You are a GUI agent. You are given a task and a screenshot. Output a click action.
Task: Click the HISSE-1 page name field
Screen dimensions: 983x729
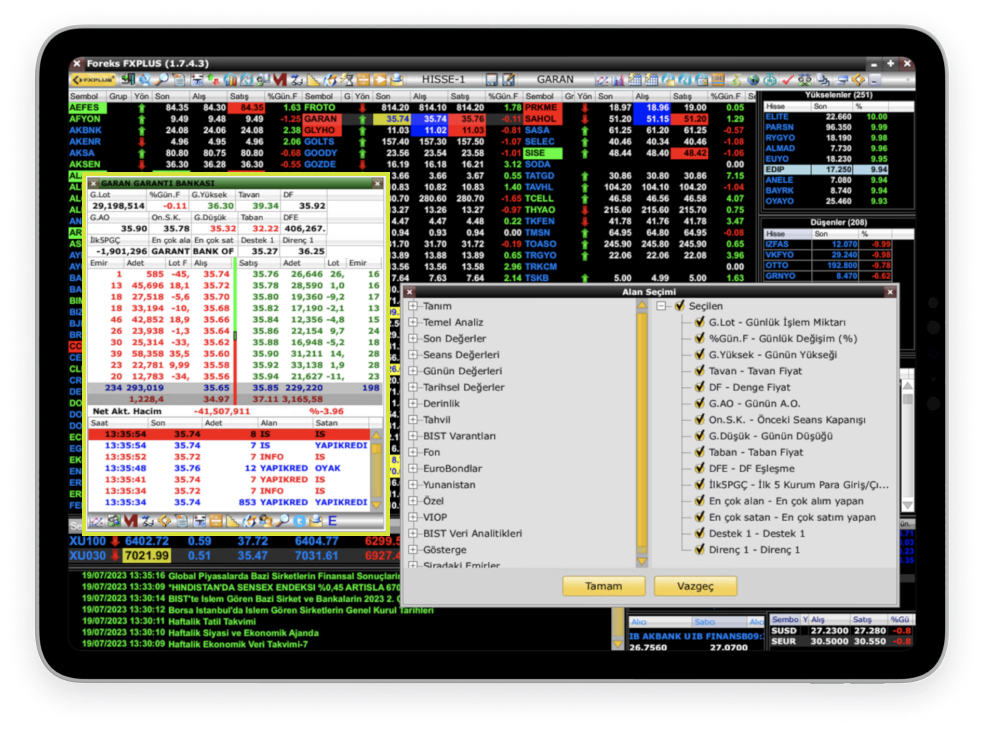(x=444, y=79)
